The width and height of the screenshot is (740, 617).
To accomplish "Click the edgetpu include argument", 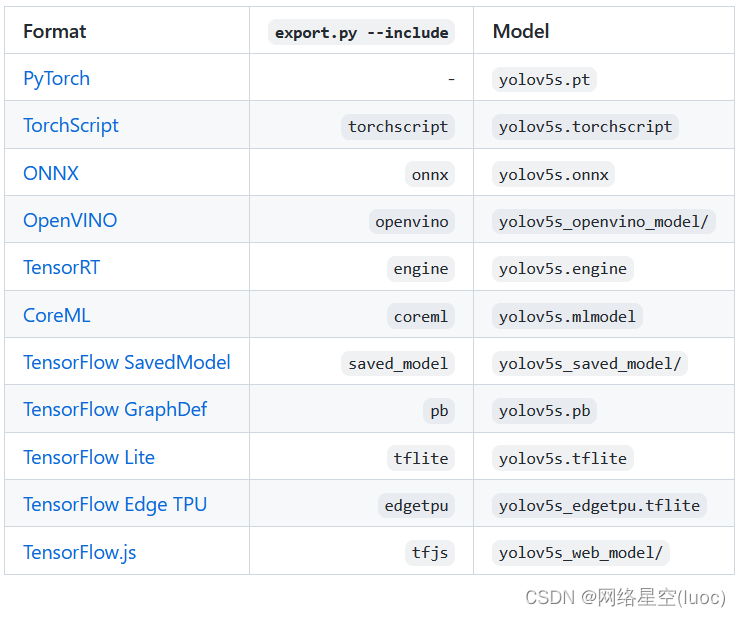I will tap(416, 506).
